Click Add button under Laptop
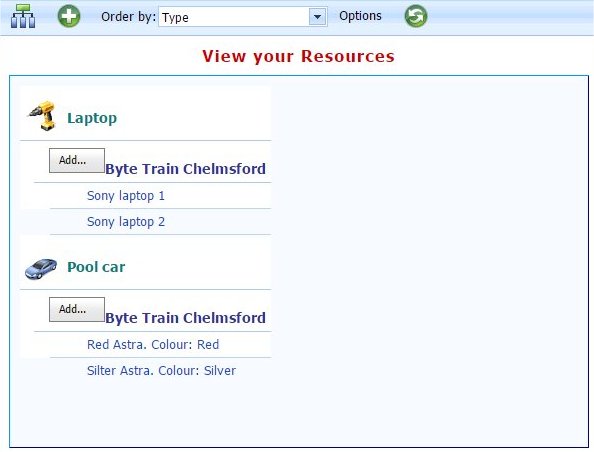594x452 pixels. [x=77, y=160]
